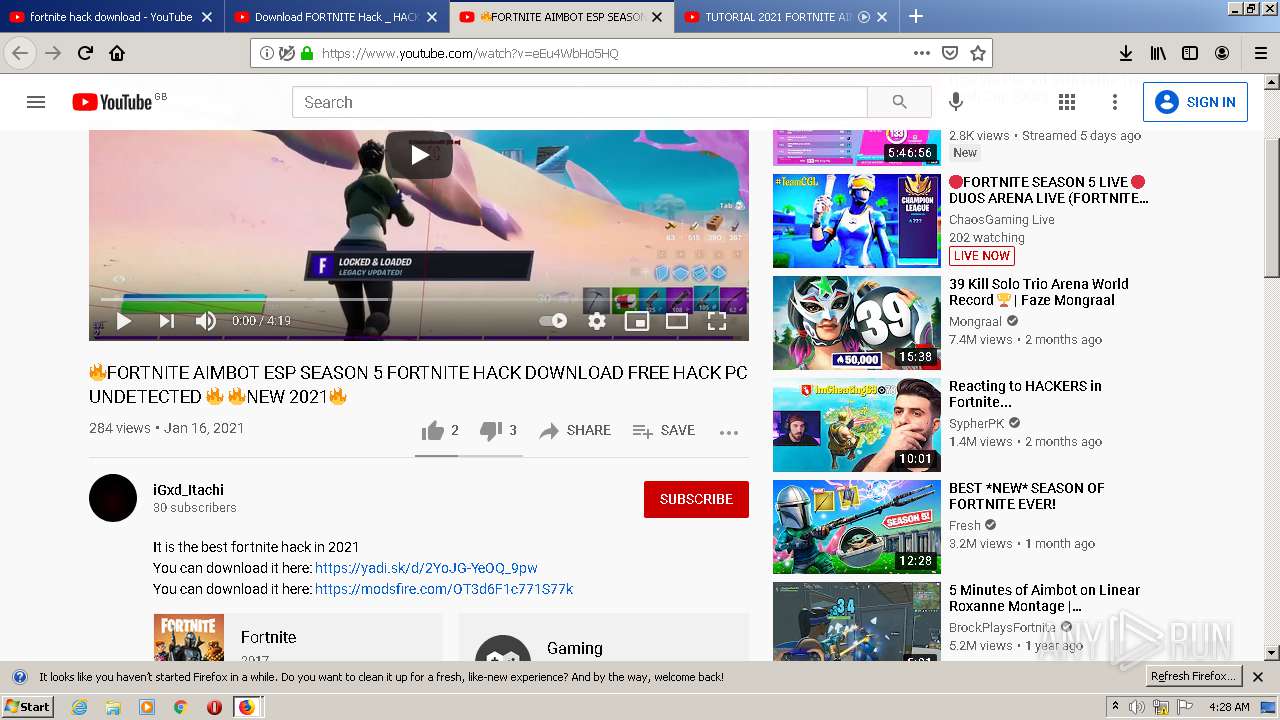Viewport: 1280px width, 720px height.
Task: Open YouTube settings three-dot menu
Action: click(x=1115, y=102)
